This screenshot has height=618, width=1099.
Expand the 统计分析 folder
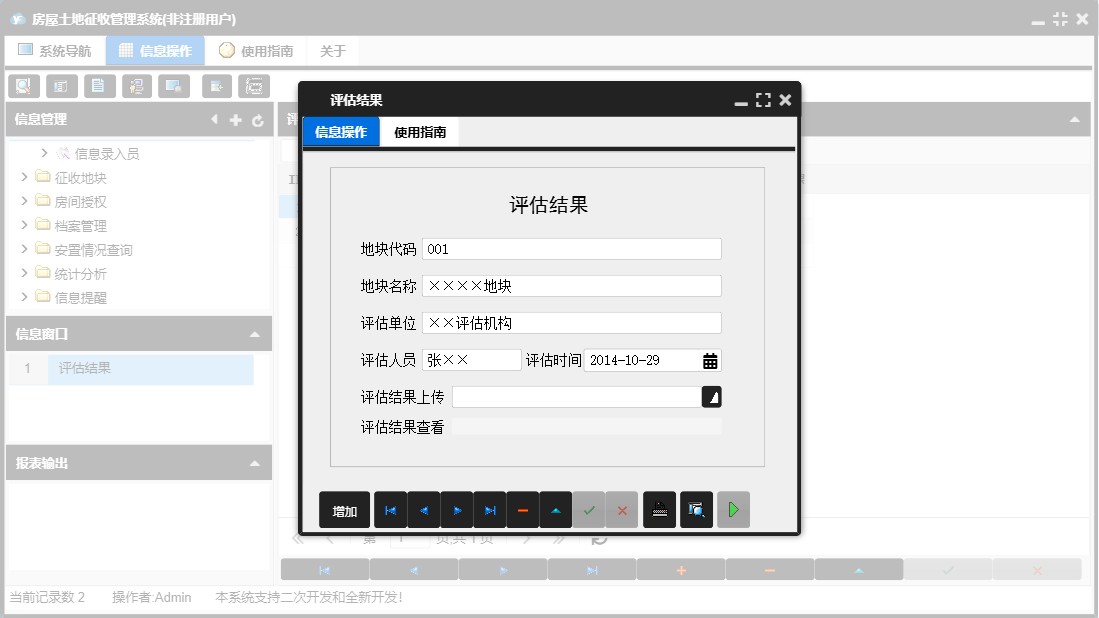(22, 272)
